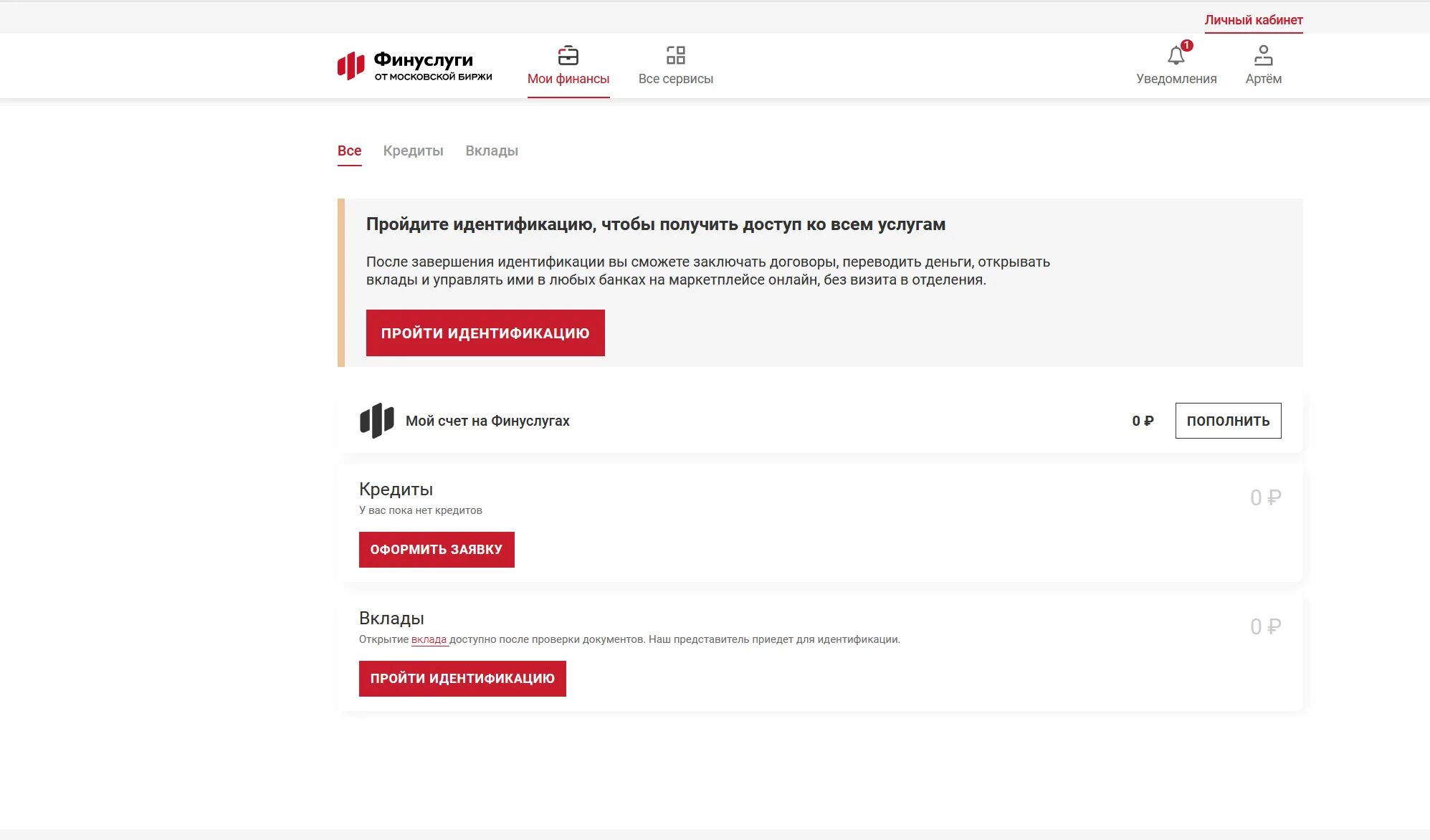Image resolution: width=1430 pixels, height=840 pixels.
Task: Click the account balance 0 ₽
Action: tap(1143, 421)
